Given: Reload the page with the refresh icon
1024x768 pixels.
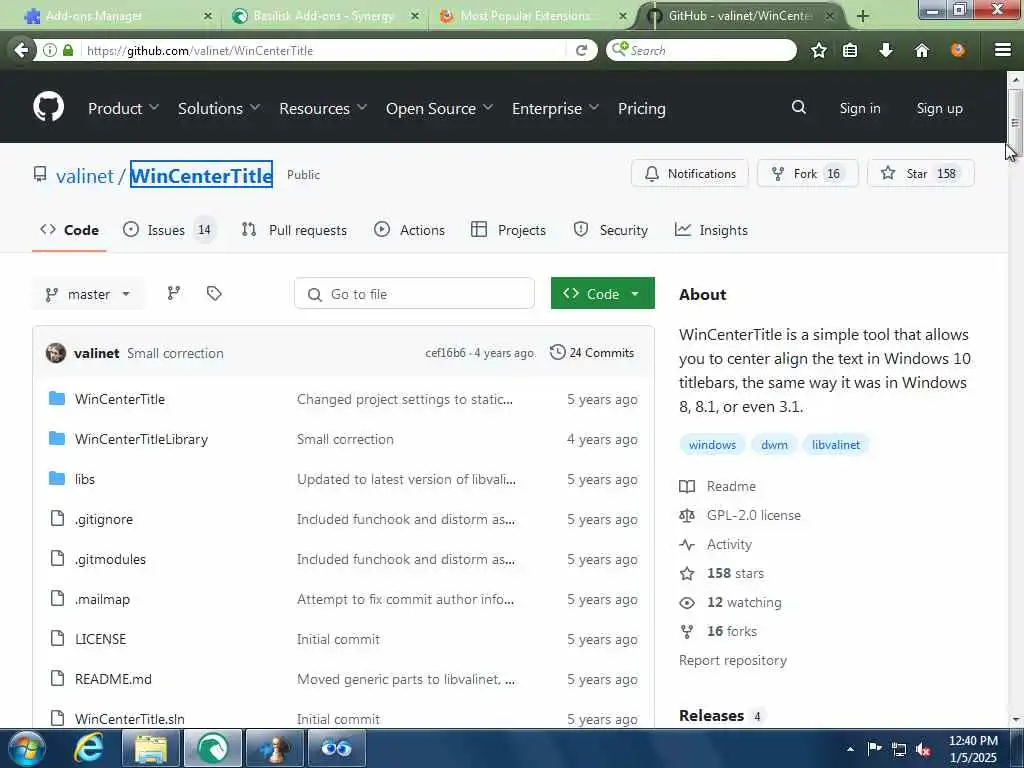Looking at the screenshot, I should pyautogui.click(x=581, y=50).
